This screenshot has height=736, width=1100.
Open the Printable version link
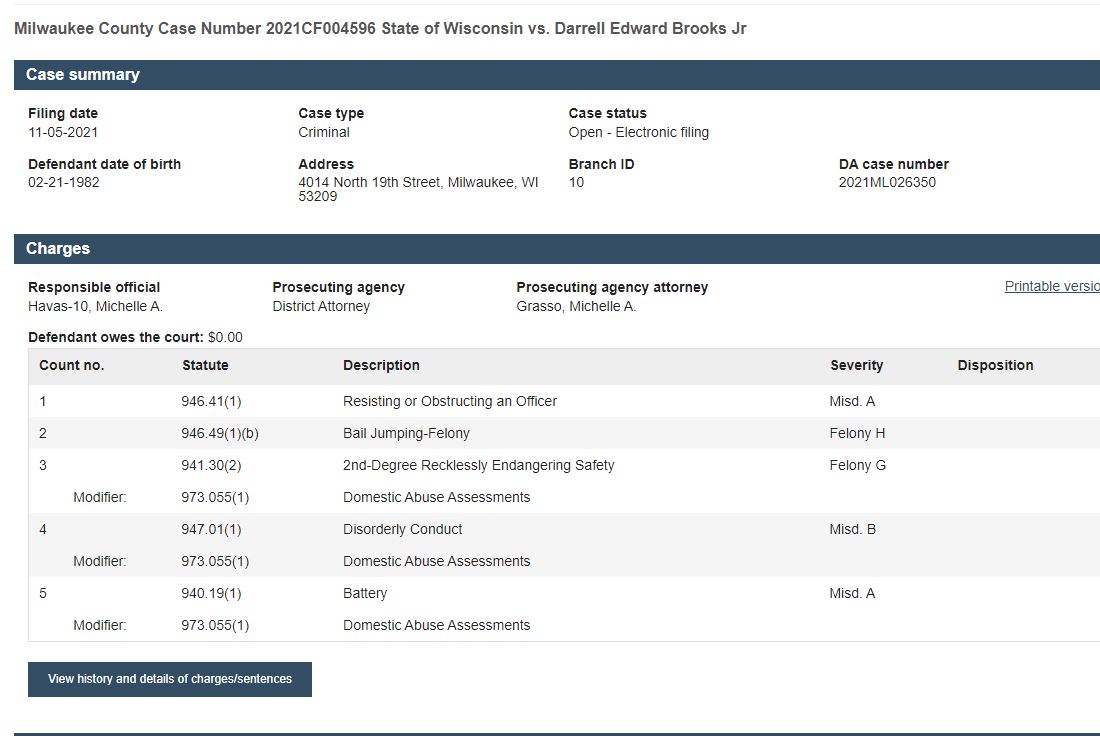[x=1052, y=286]
